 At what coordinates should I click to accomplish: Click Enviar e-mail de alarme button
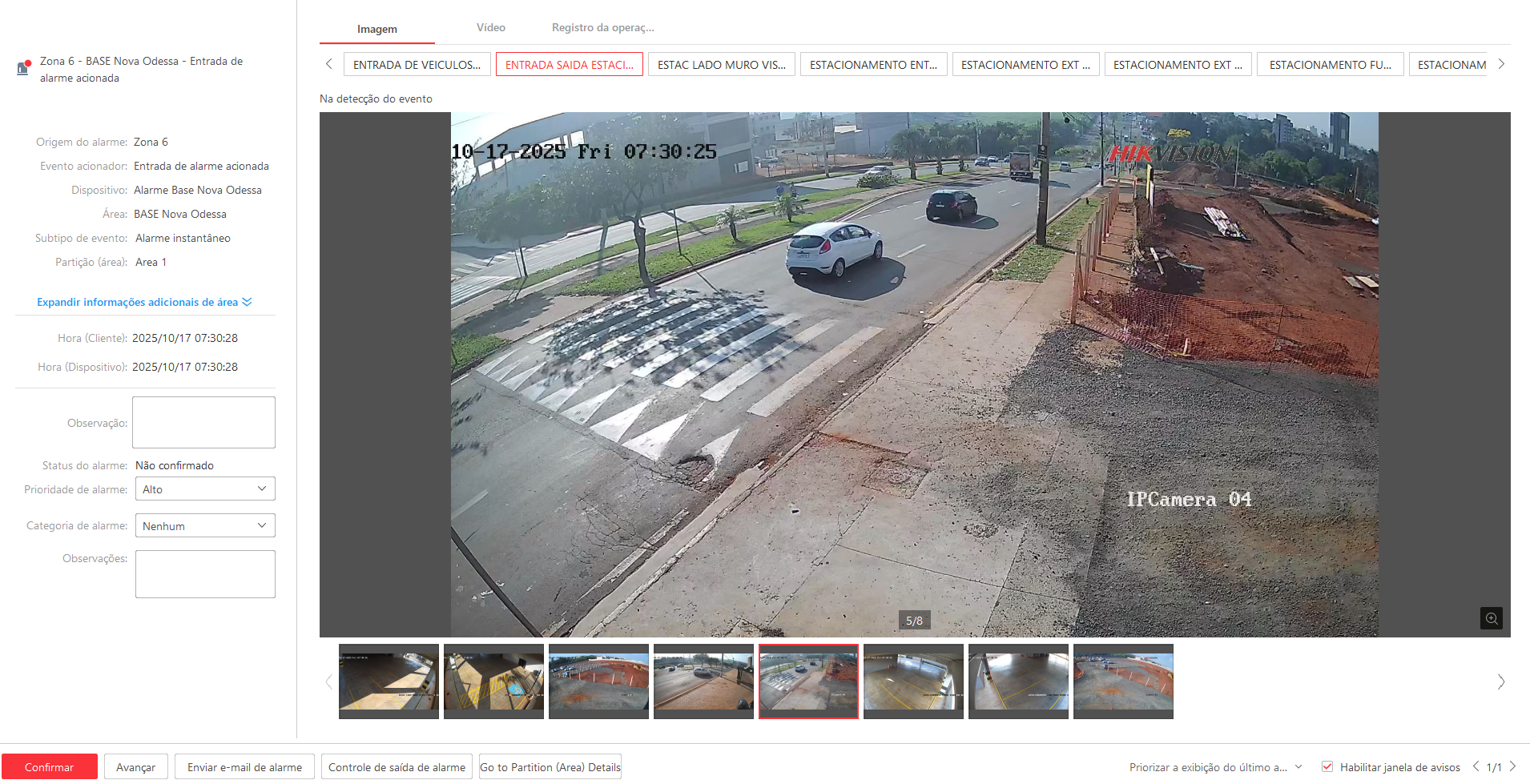244,767
